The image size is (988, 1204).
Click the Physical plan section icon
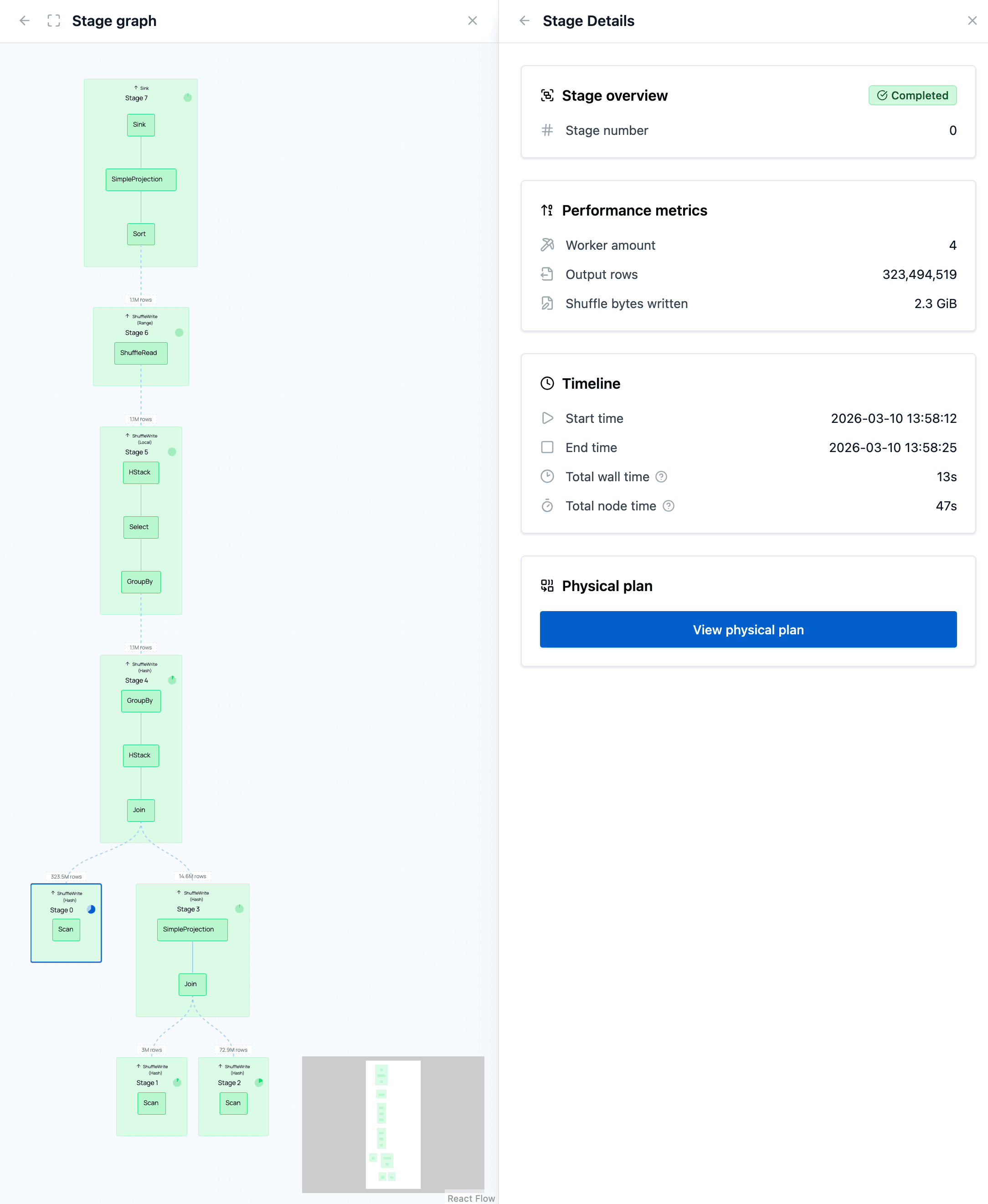pos(547,586)
